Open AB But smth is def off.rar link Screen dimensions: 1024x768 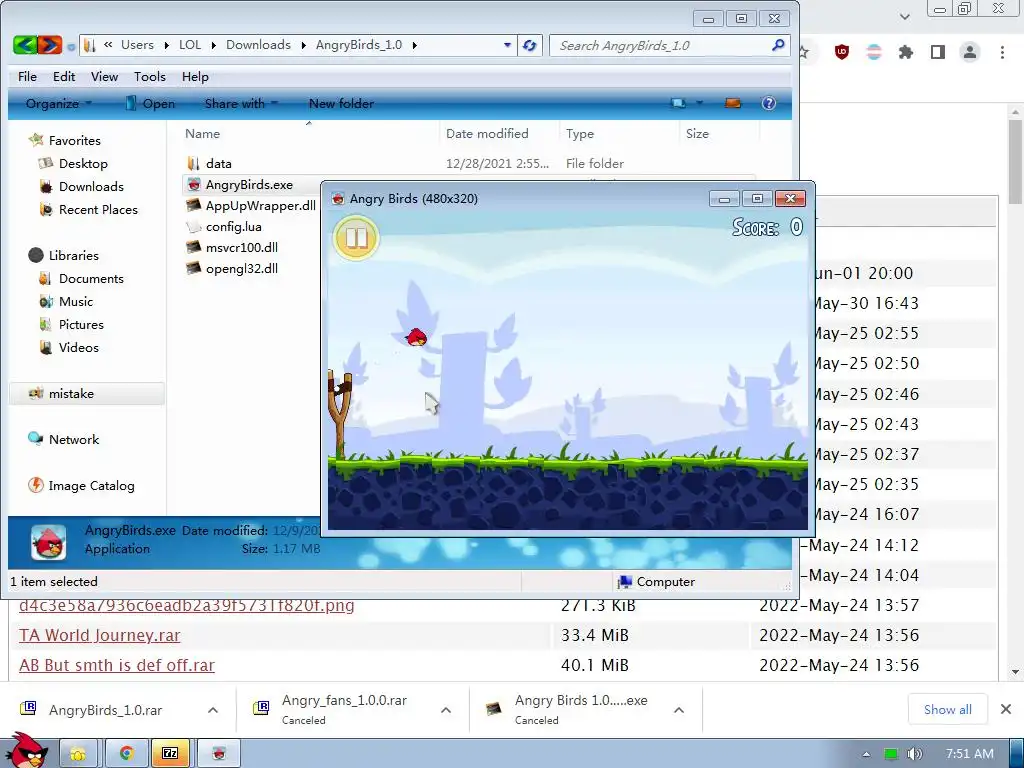pyautogui.click(x=117, y=665)
